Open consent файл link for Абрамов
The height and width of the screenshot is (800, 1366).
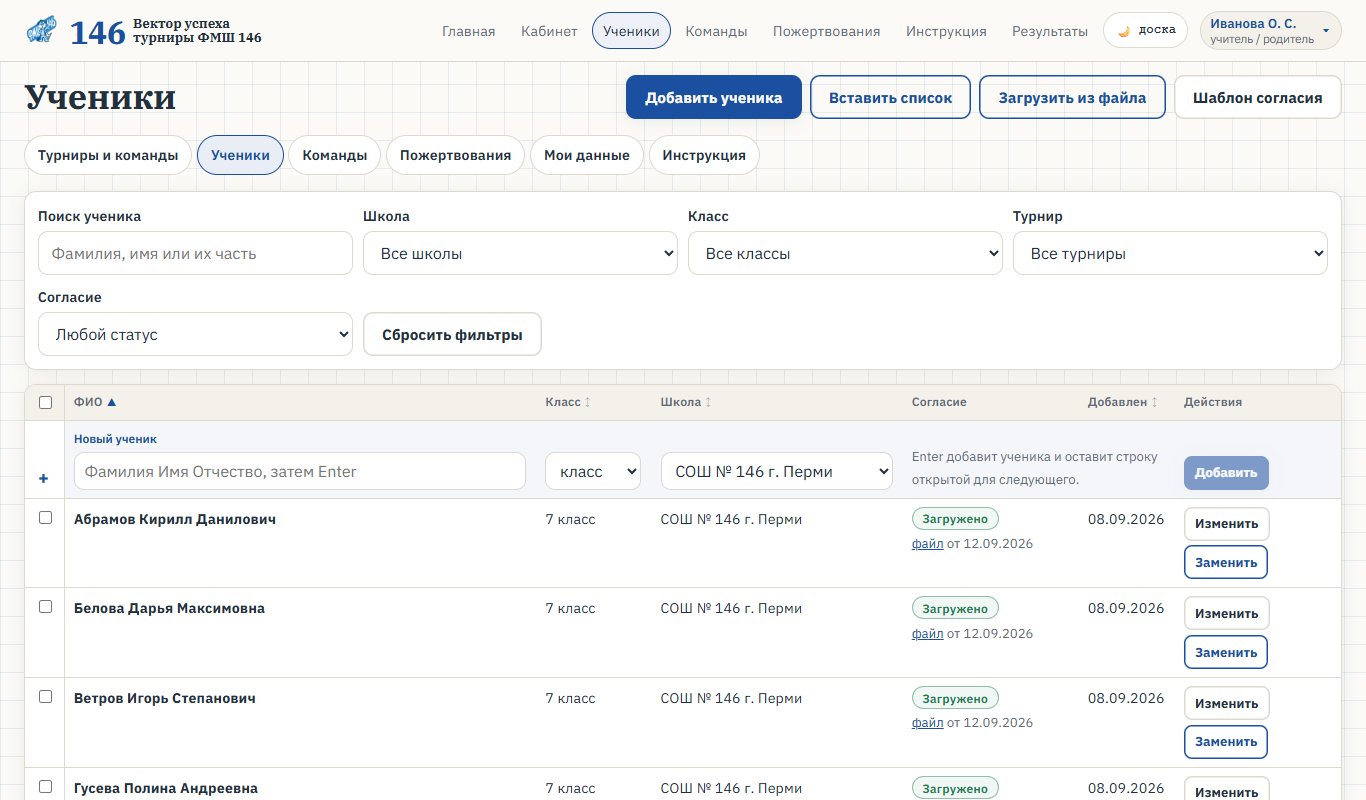pos(927,544)
